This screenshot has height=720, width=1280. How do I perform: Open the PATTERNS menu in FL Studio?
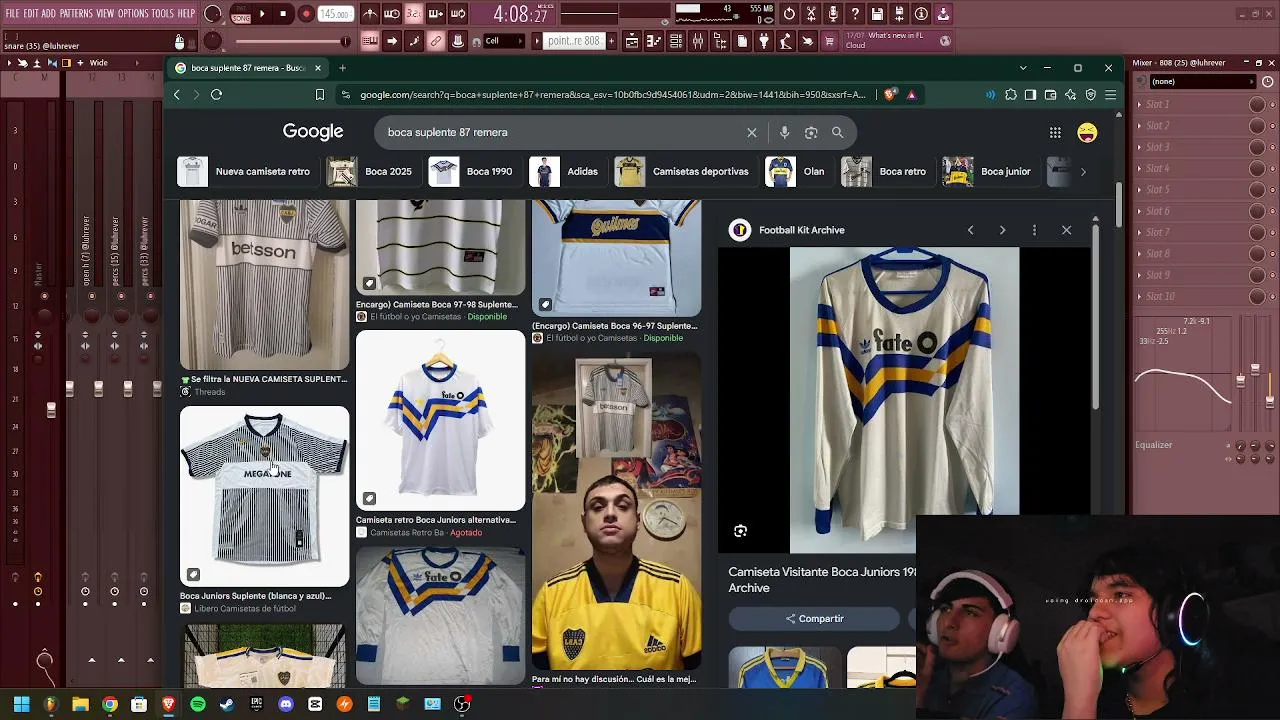pyautogui.click(x=76, y=13)
